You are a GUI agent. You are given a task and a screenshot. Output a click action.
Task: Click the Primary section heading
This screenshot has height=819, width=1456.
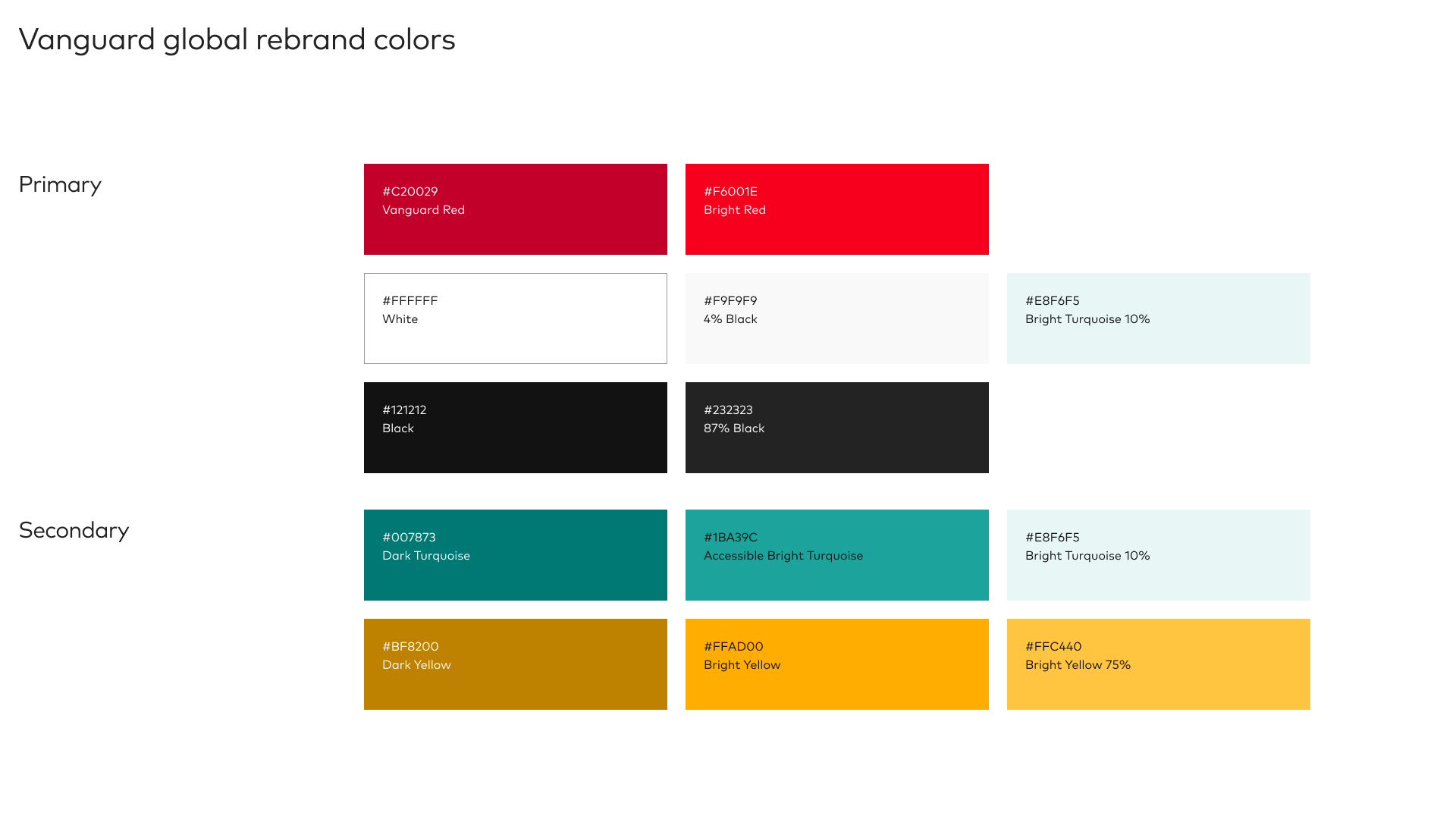[60, 184]
